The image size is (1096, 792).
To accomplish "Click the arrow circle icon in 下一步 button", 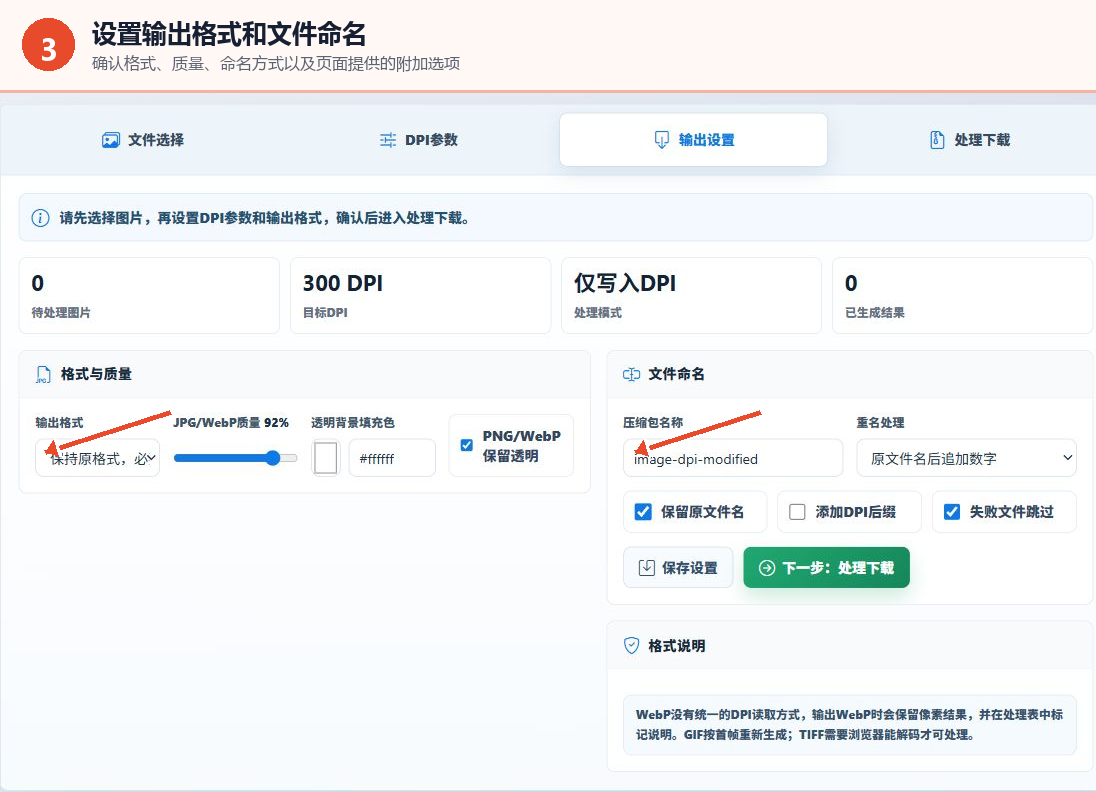I will (767, 568).
